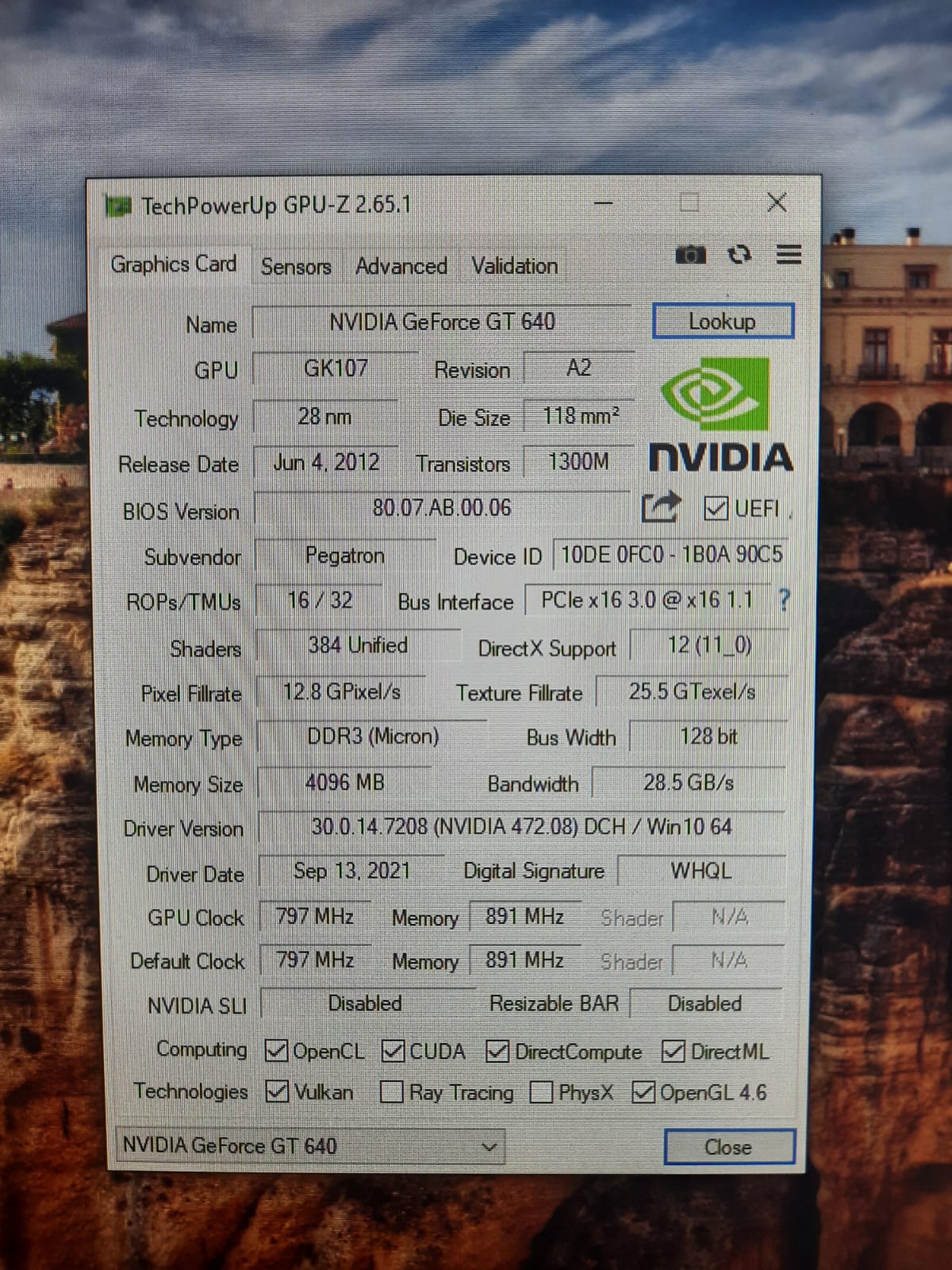Click the refresh icon in GPU-Z
Viewport: 952px width, 1270px height.
pyautogui.click(x=739, y=255)
